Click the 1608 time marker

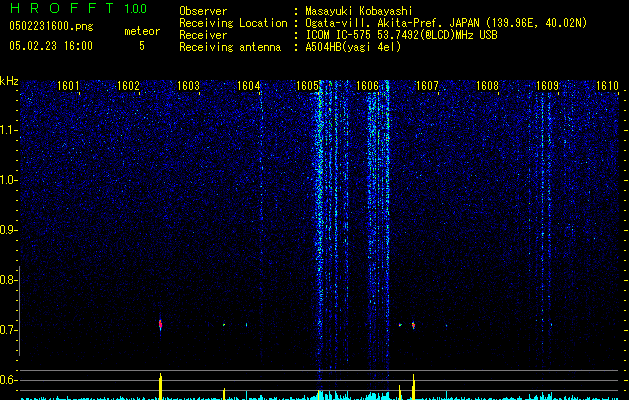pos(487,86)
